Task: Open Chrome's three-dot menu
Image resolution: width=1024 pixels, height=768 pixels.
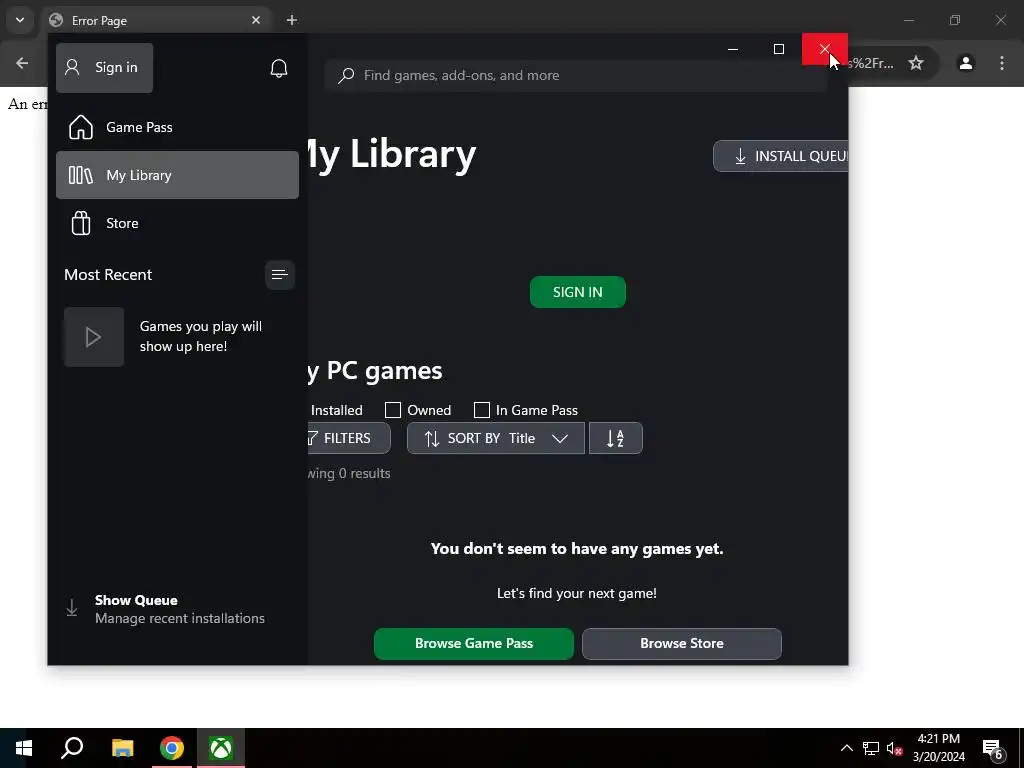Action: coord(1002,63)
